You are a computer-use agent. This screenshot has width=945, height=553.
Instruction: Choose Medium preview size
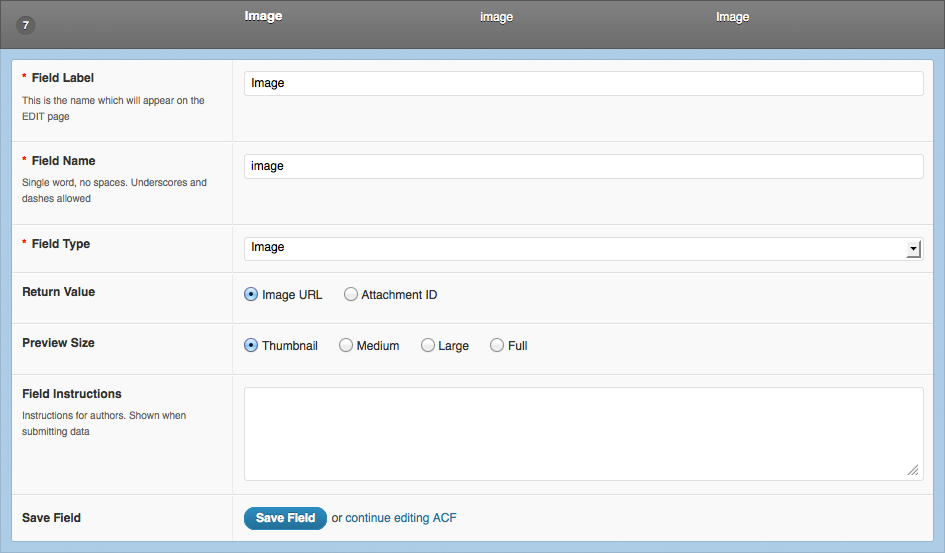pyautogui.click(x=345, y=345)
